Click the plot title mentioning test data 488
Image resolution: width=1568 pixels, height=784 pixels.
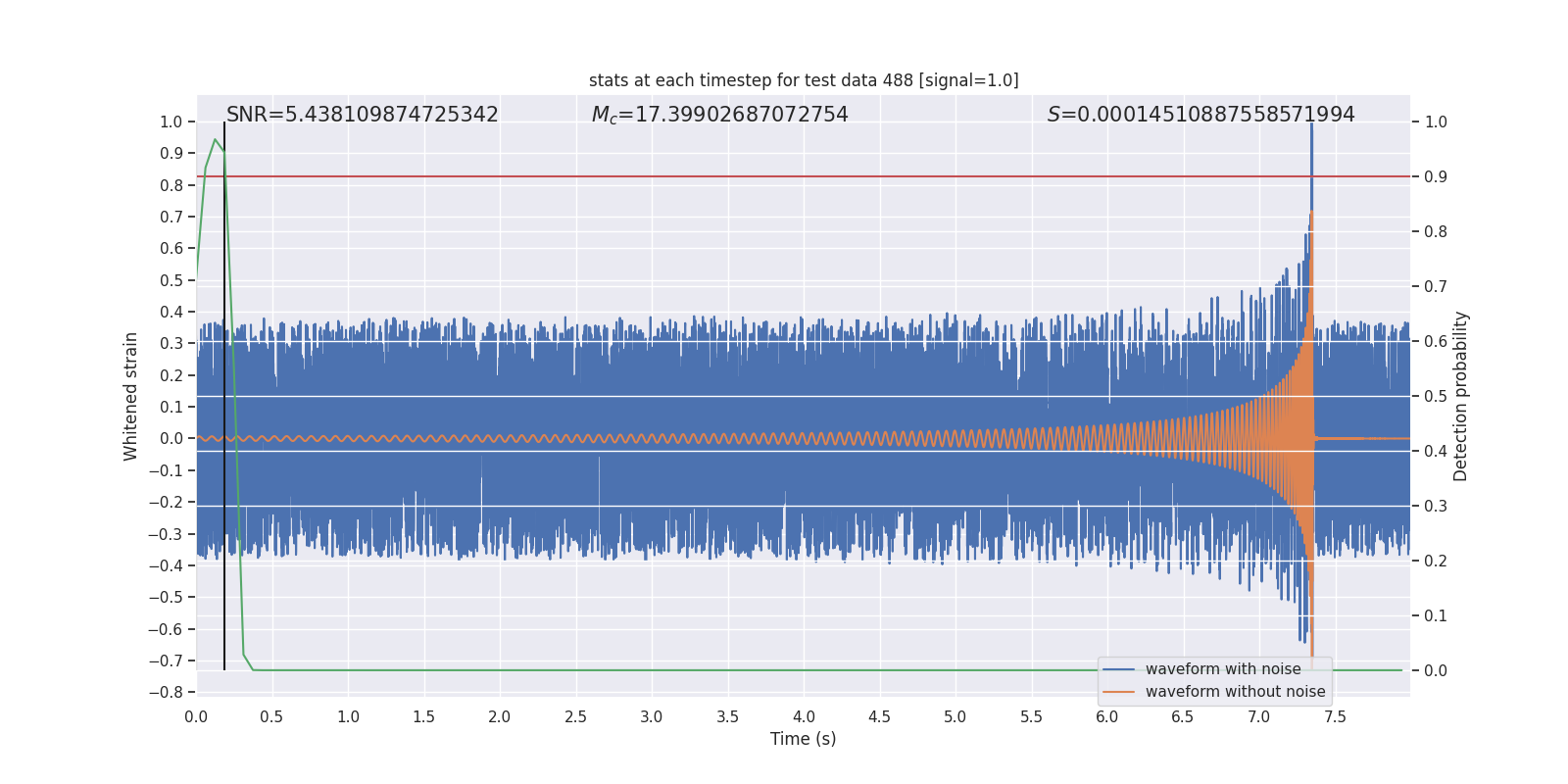tap(804, 80)
